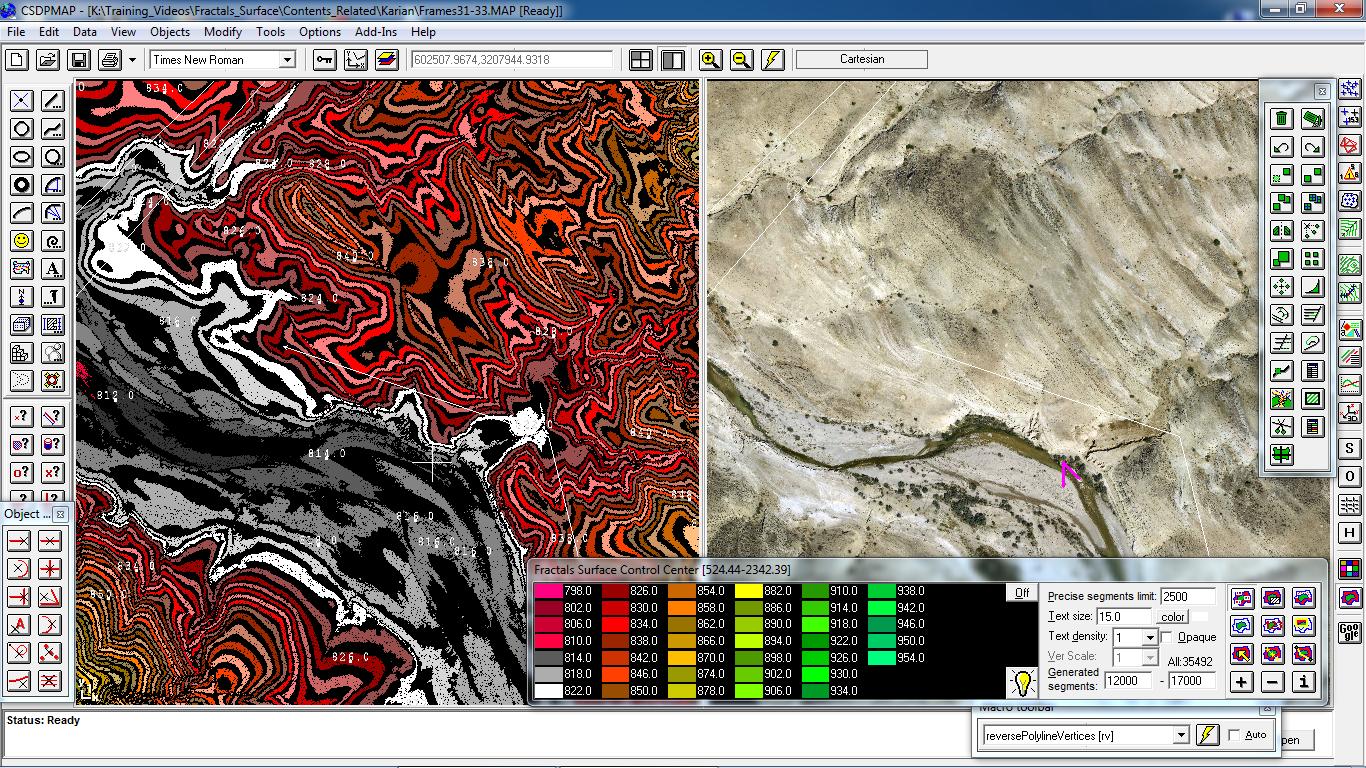Select the thick ring donut tool
The height and width of the screenshot is (768, 1366).
tap(21, 185)
